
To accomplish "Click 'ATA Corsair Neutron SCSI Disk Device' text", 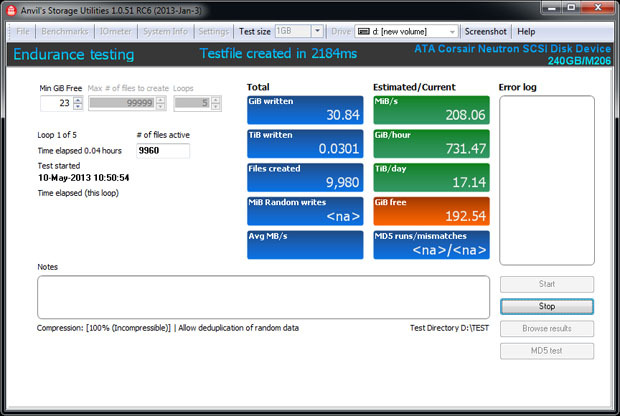I will tap(512, 49).
